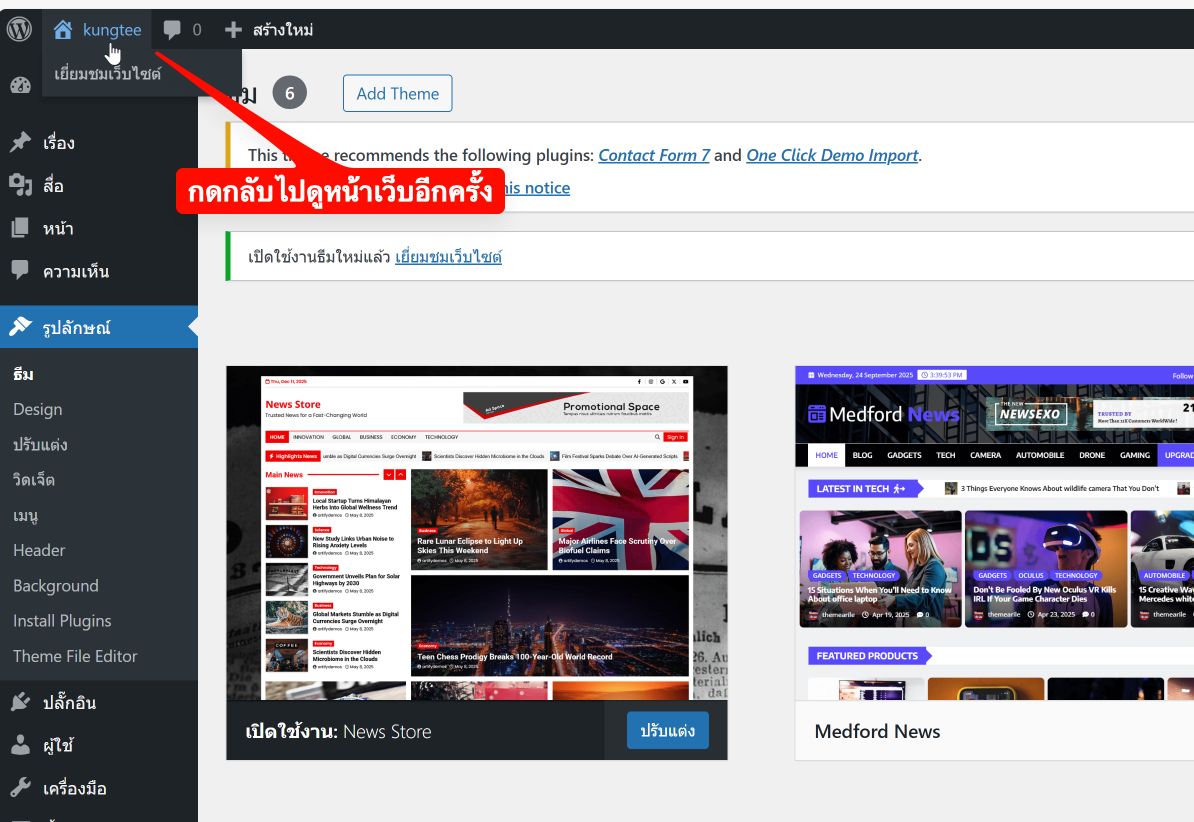Select the Medford News theme thumbnail

(994, 532)
